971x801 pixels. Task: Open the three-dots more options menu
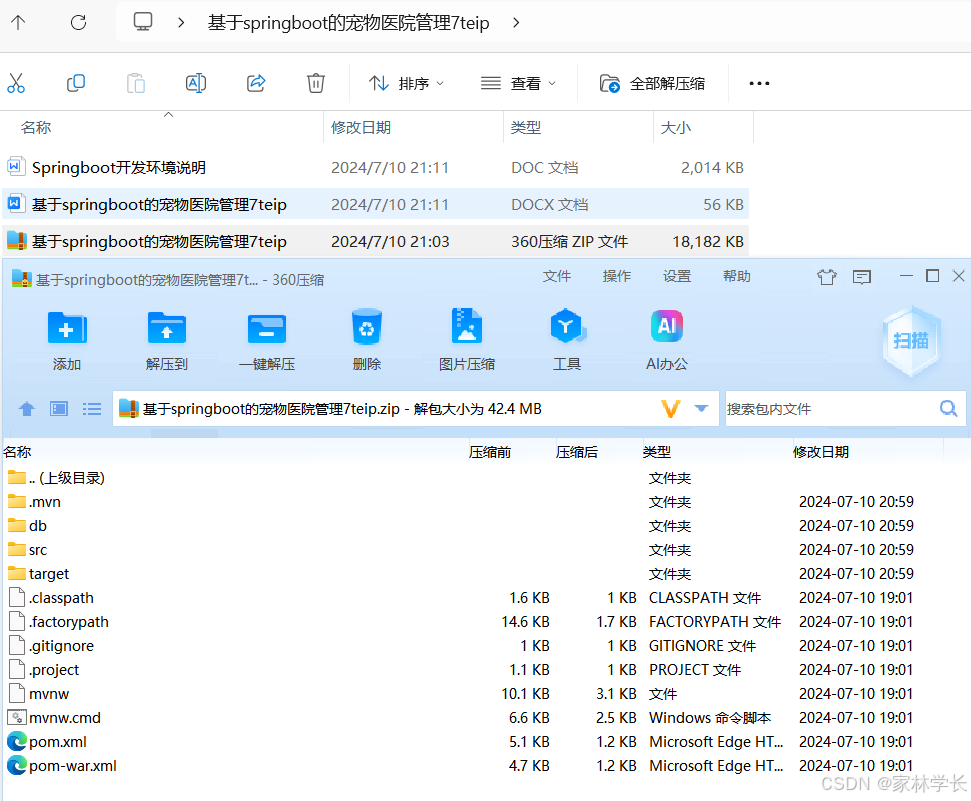pyautogui.click(x=759, y=84)
